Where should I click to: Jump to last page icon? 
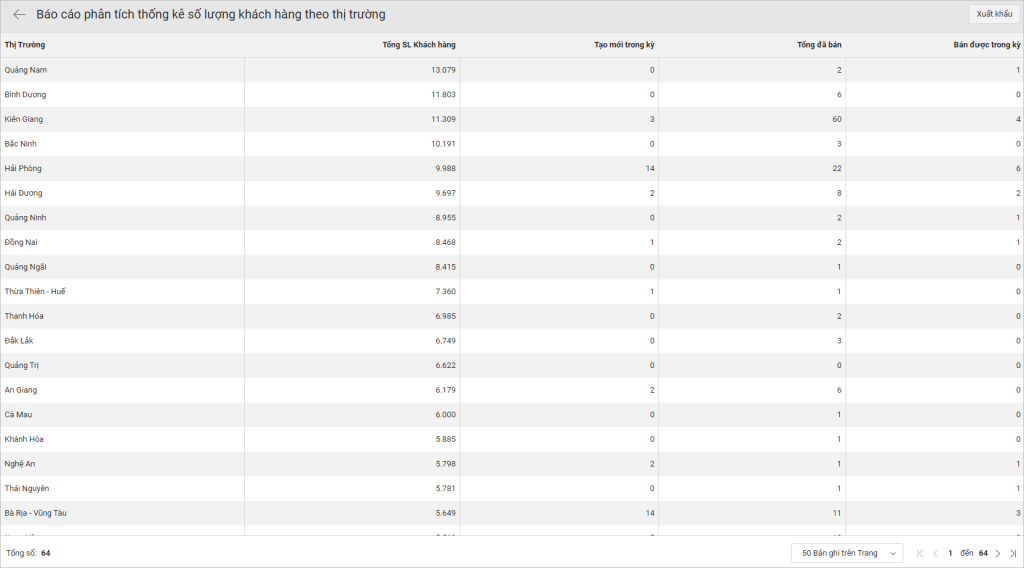[1014, 554]
